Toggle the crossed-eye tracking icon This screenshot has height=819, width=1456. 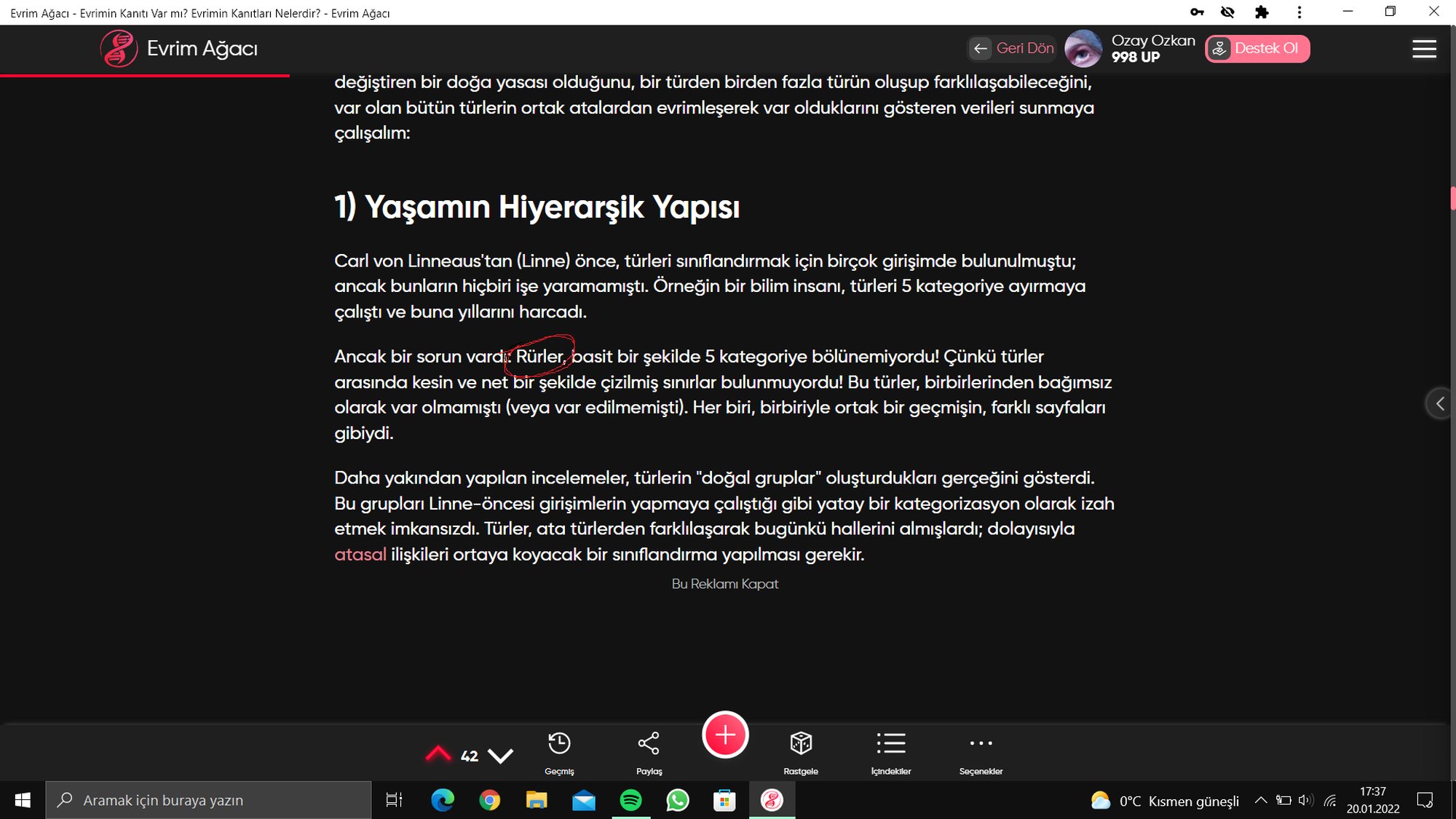point(1227,12)
